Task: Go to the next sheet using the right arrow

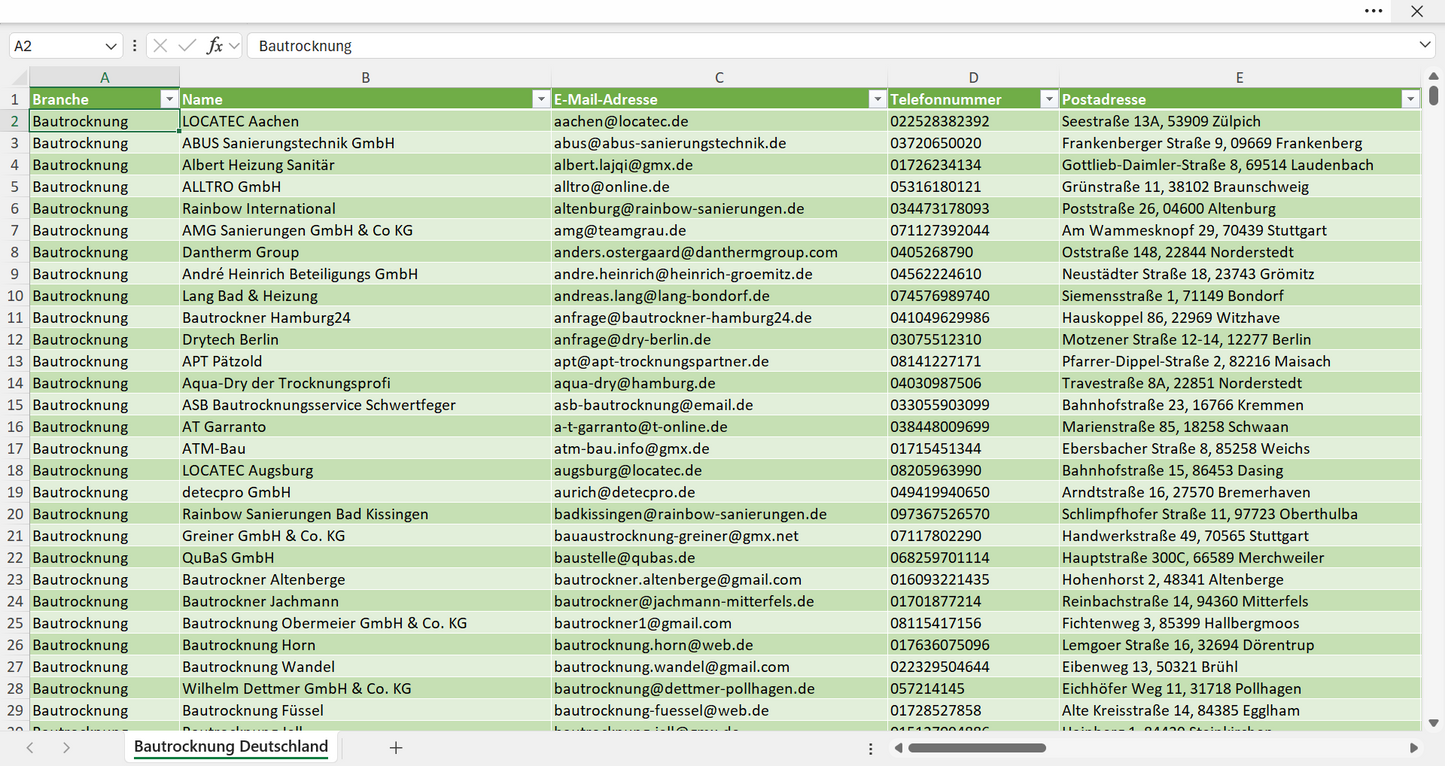Action: (x=66, y=747)
